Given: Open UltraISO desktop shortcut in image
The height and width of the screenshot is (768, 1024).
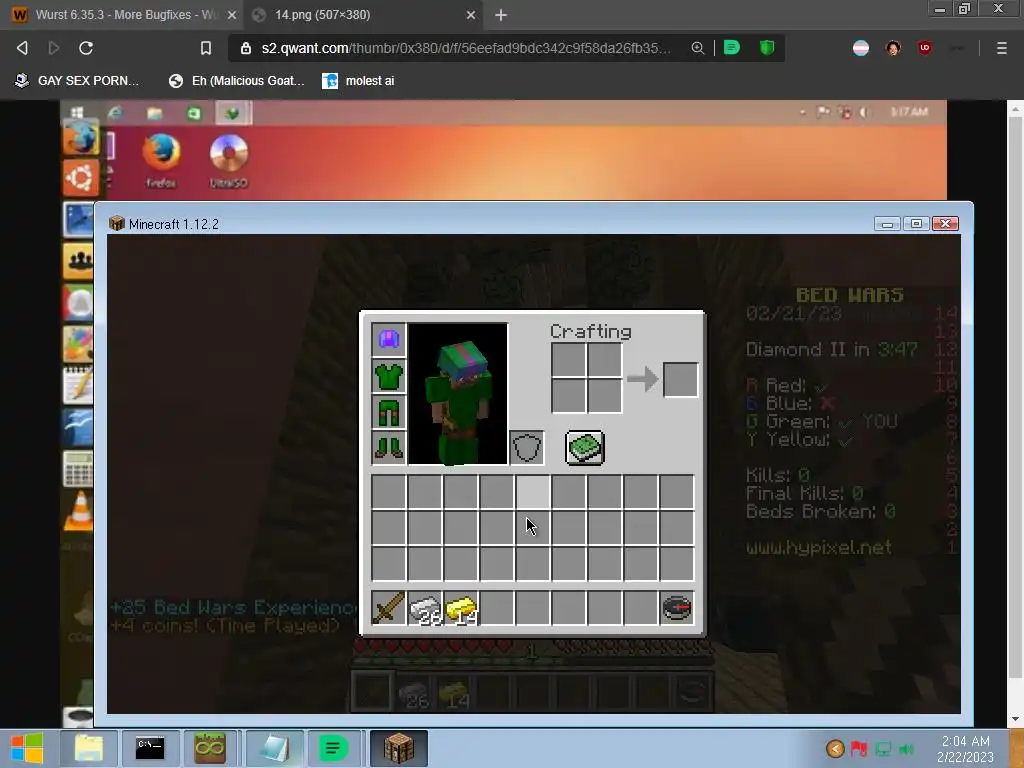Looking at the screenshot, I should tap(229, 160).
